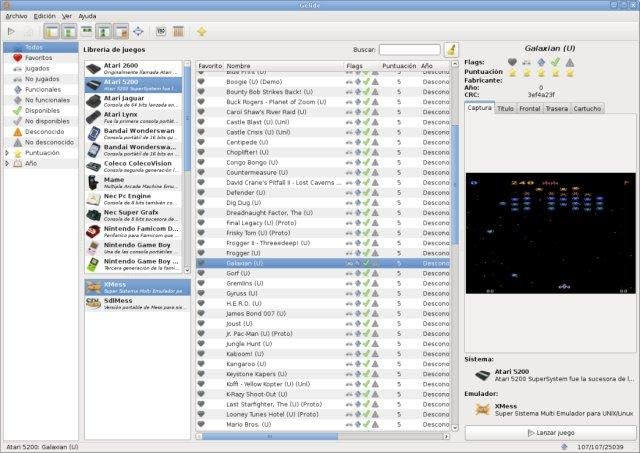Click the brown grid columns toolbar icon
The width and height of the screenshot is (640, 453).
click(178, 31)
